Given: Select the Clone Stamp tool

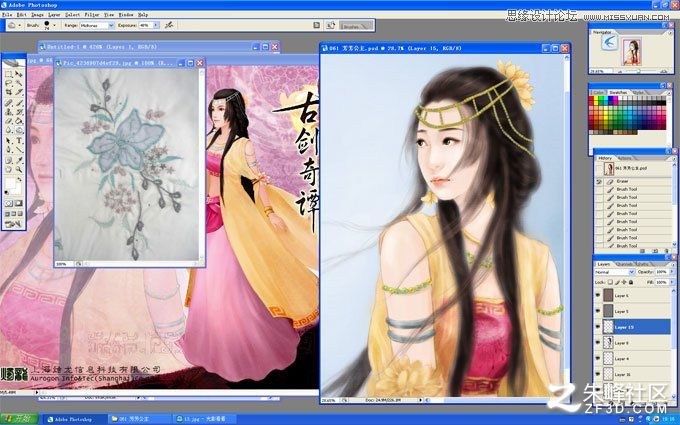Looking at the screenshot, I should pyautogui.click(x=8, y=111).
